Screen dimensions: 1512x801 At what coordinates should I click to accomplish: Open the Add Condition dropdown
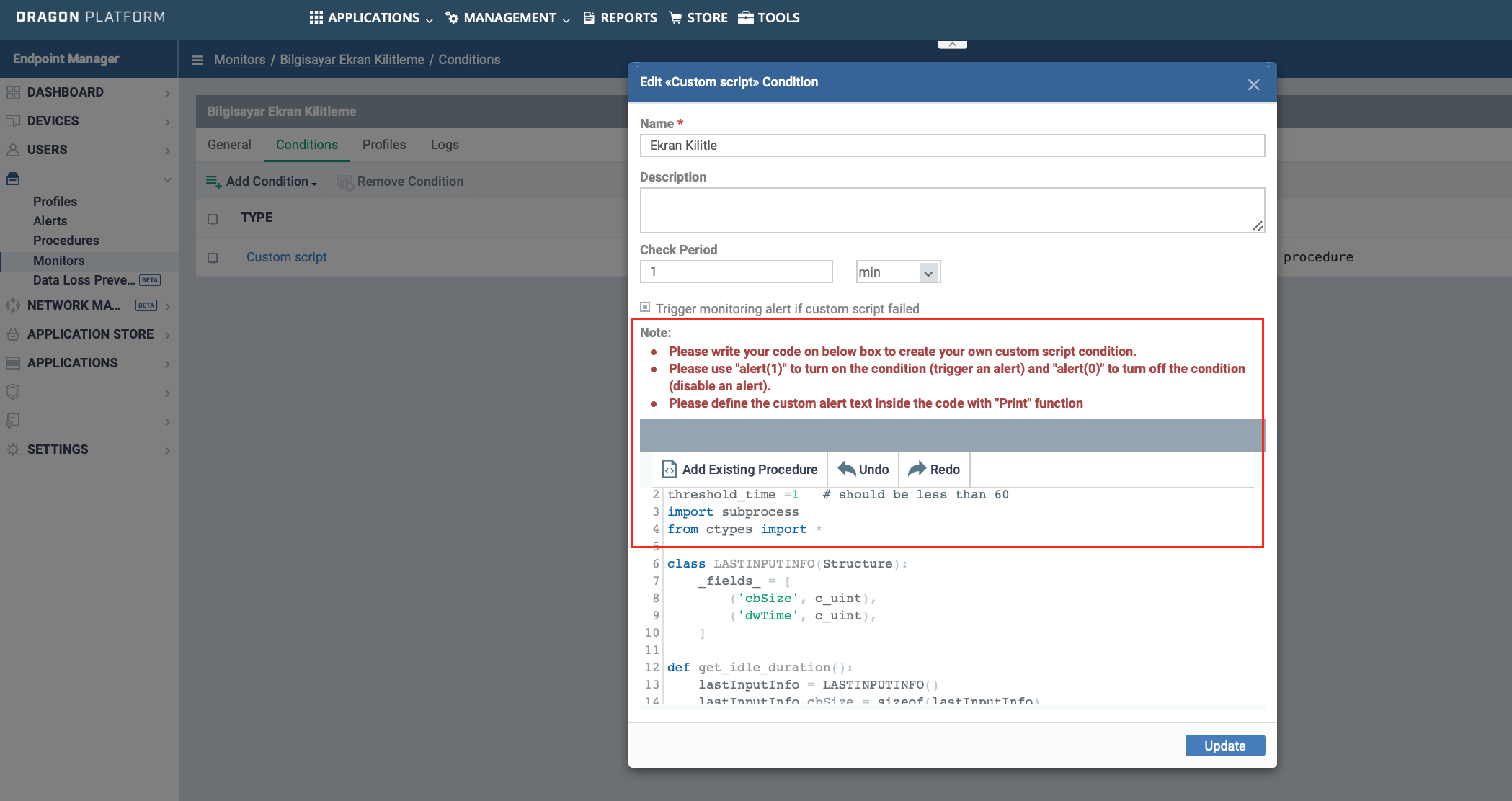click(x=262, y=182)
